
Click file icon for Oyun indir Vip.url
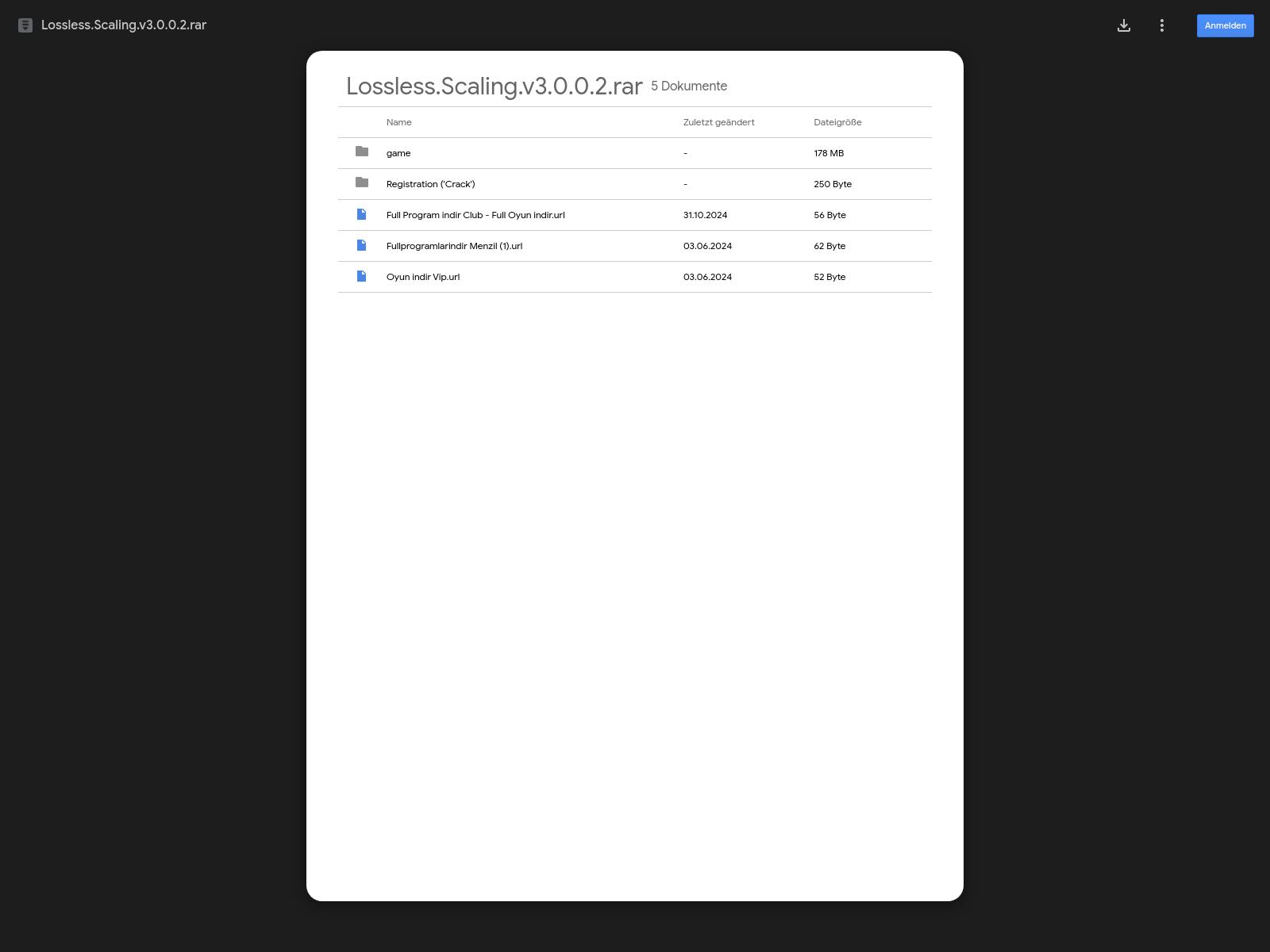pyautogui.click(x=362, y=276)
